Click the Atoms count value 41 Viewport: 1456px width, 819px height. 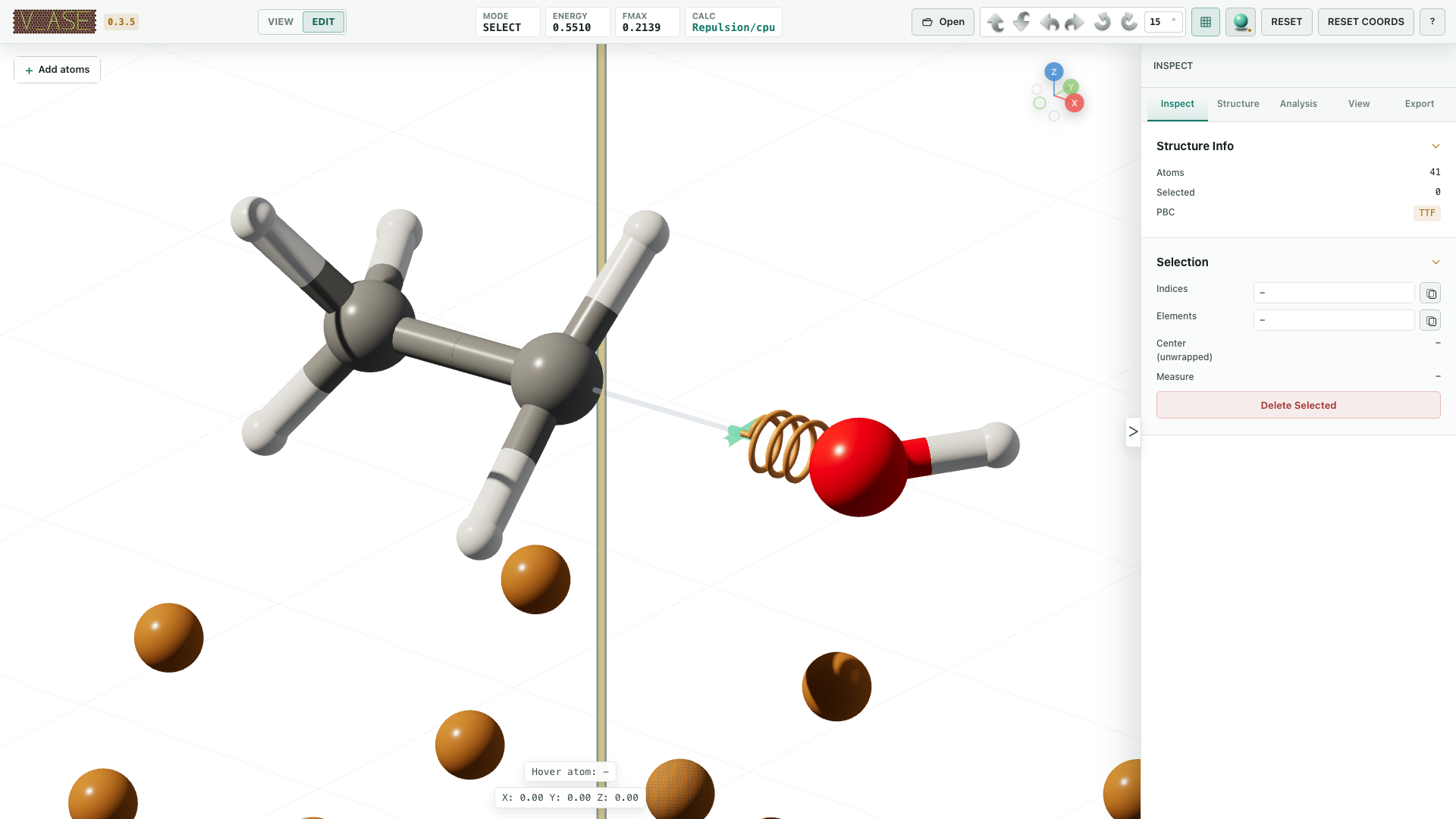pyautogui.click(x=1435, y=172)
